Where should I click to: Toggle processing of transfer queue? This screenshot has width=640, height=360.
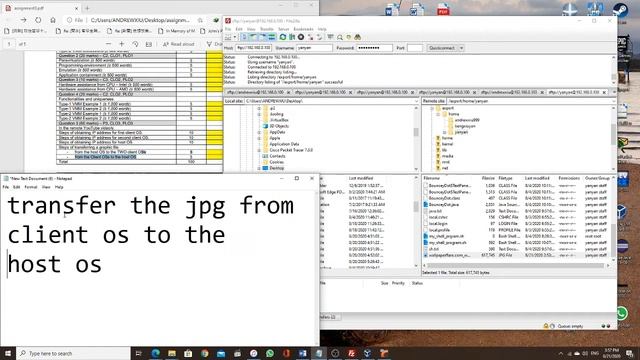292,37
